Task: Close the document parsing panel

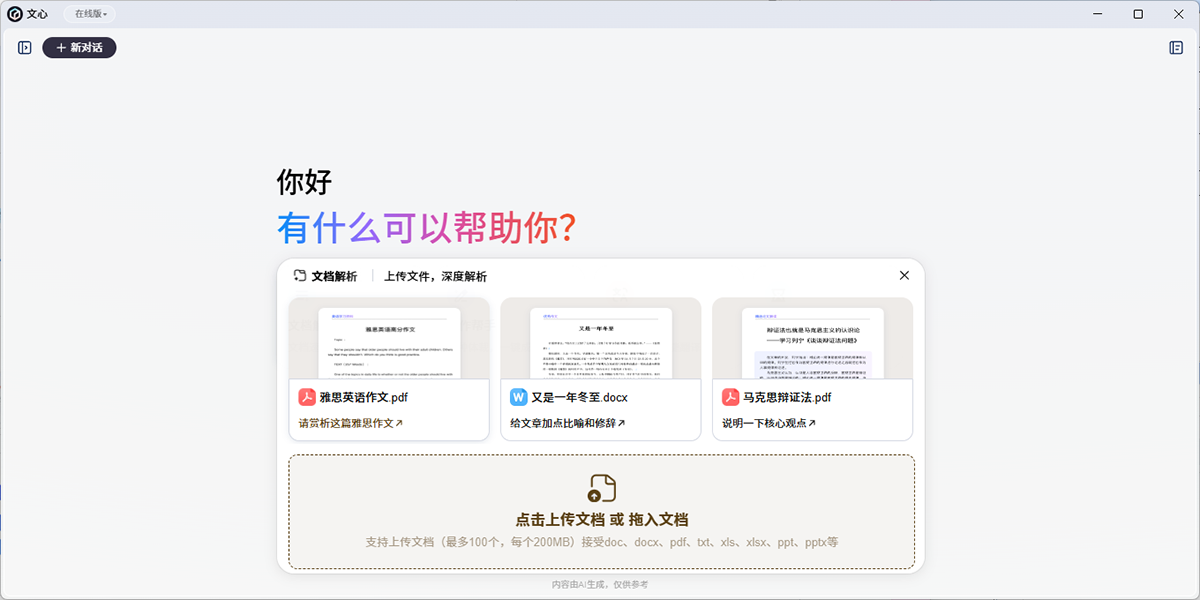Action: click(904, 275)
